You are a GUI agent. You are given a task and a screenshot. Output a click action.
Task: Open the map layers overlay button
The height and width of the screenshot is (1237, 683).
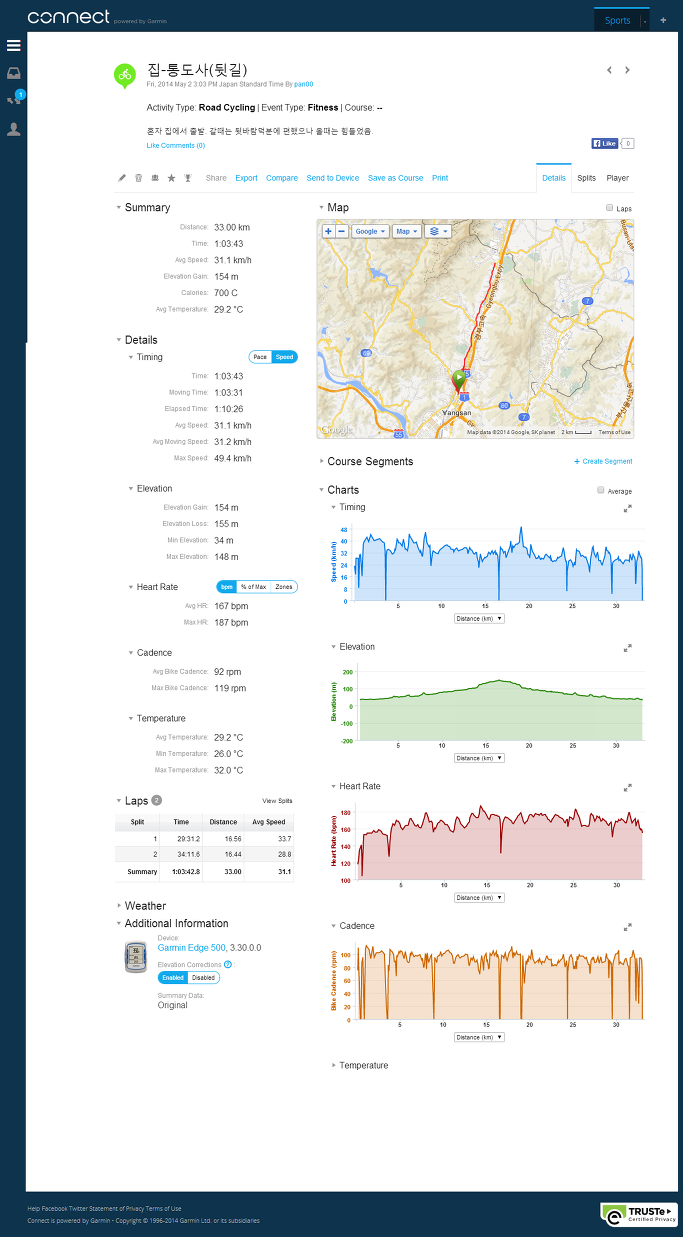438,231
